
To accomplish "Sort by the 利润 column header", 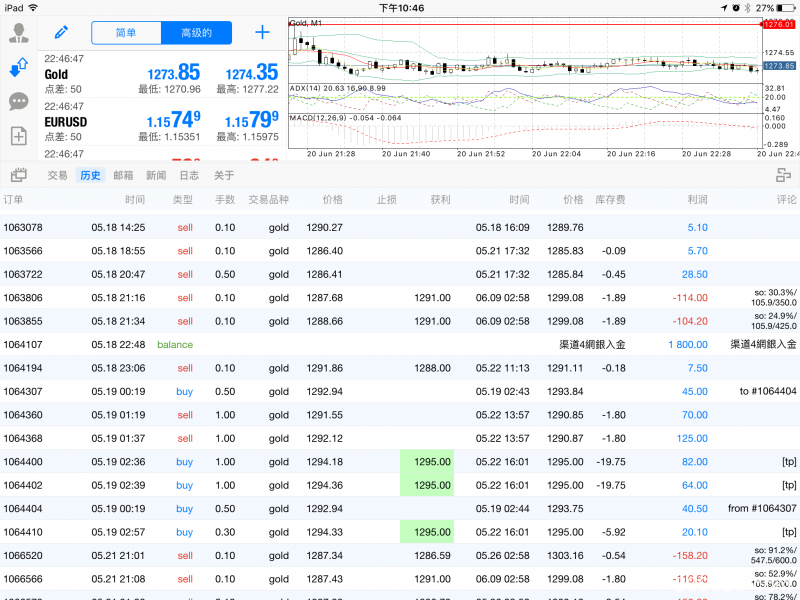I will pos(697,199).
